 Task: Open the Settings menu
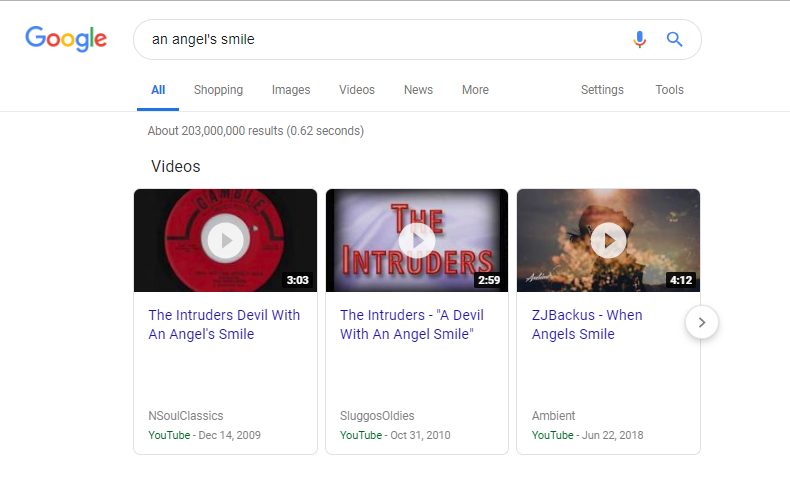tap(602, 90)
